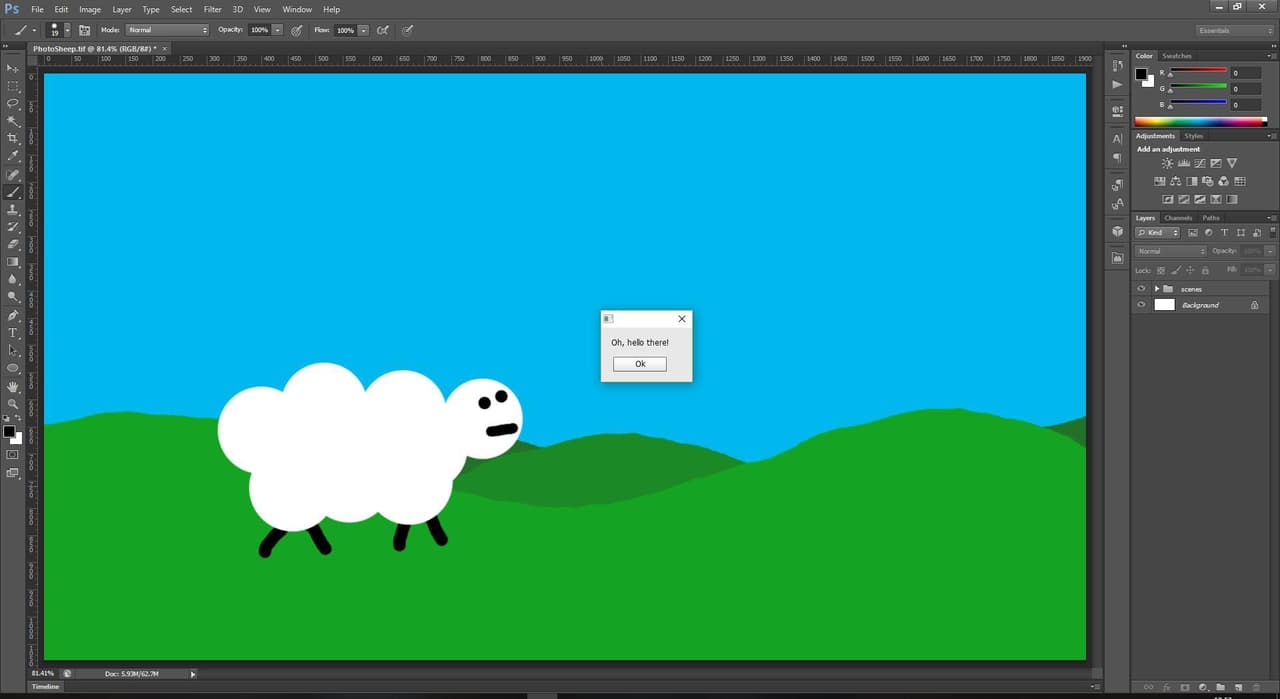Toggle pressure for opacity button
Screen dimensions: 1280x699
click(x=296, y=30)
